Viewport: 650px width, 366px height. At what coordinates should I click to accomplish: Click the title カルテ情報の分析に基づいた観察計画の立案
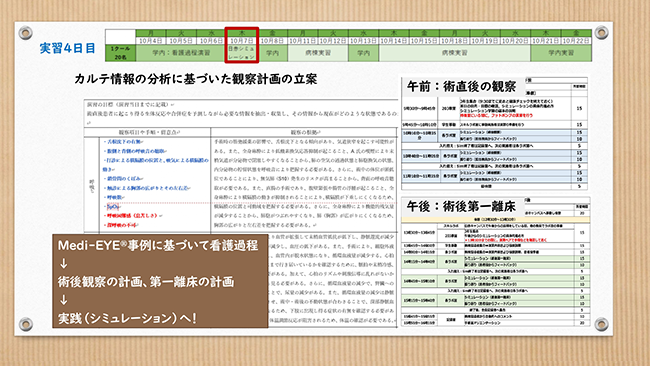point(196,79)
